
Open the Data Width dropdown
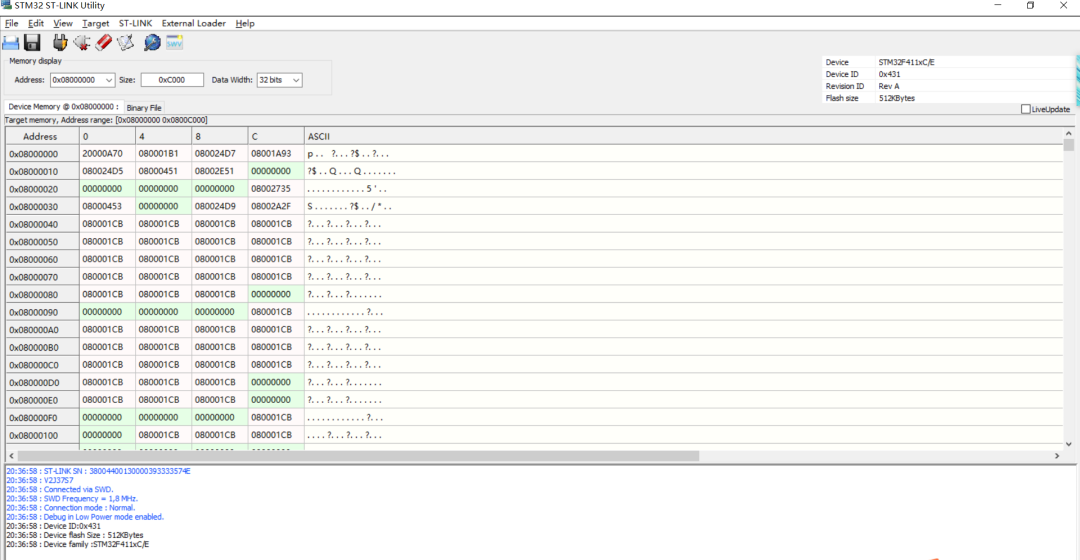(x=295, y=80)
